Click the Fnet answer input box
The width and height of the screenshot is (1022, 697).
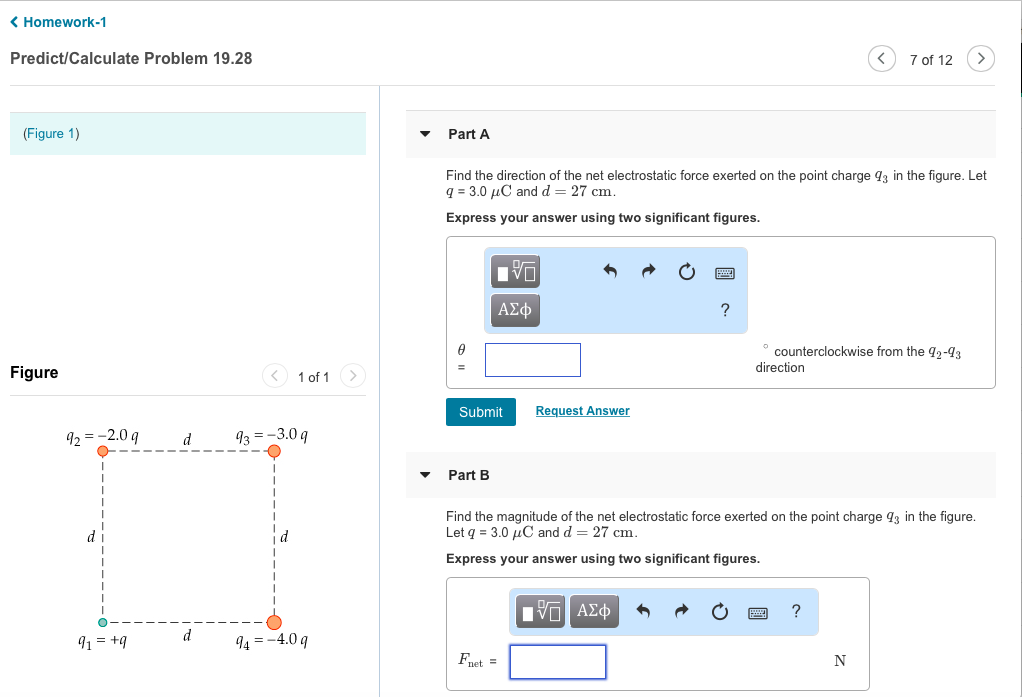pyautogui.click(x=557, y=661)
